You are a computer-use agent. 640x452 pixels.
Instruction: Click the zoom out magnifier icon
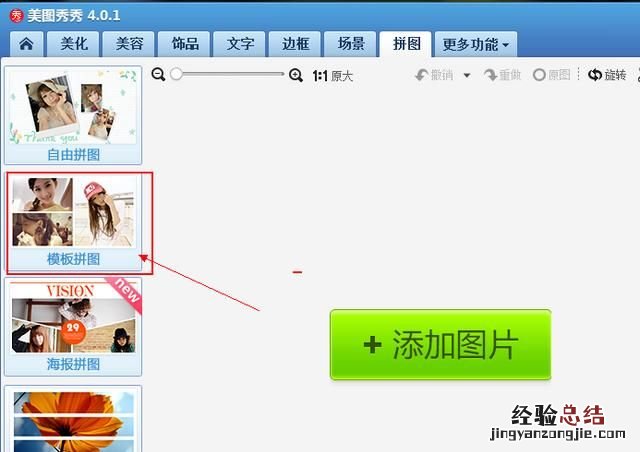tap(158, 74)
